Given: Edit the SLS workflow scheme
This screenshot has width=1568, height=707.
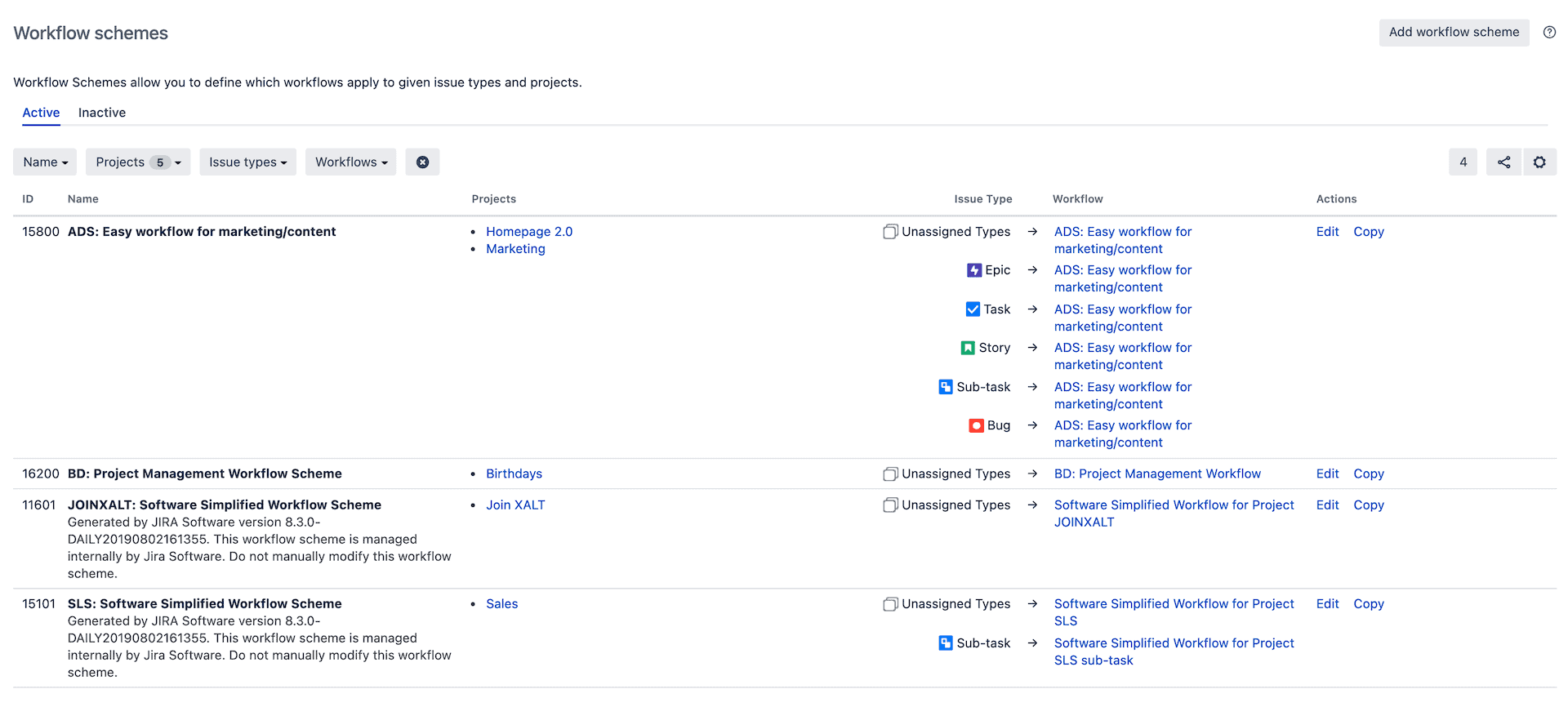Looking at the screenshot, I should [x=1327, y=604].
